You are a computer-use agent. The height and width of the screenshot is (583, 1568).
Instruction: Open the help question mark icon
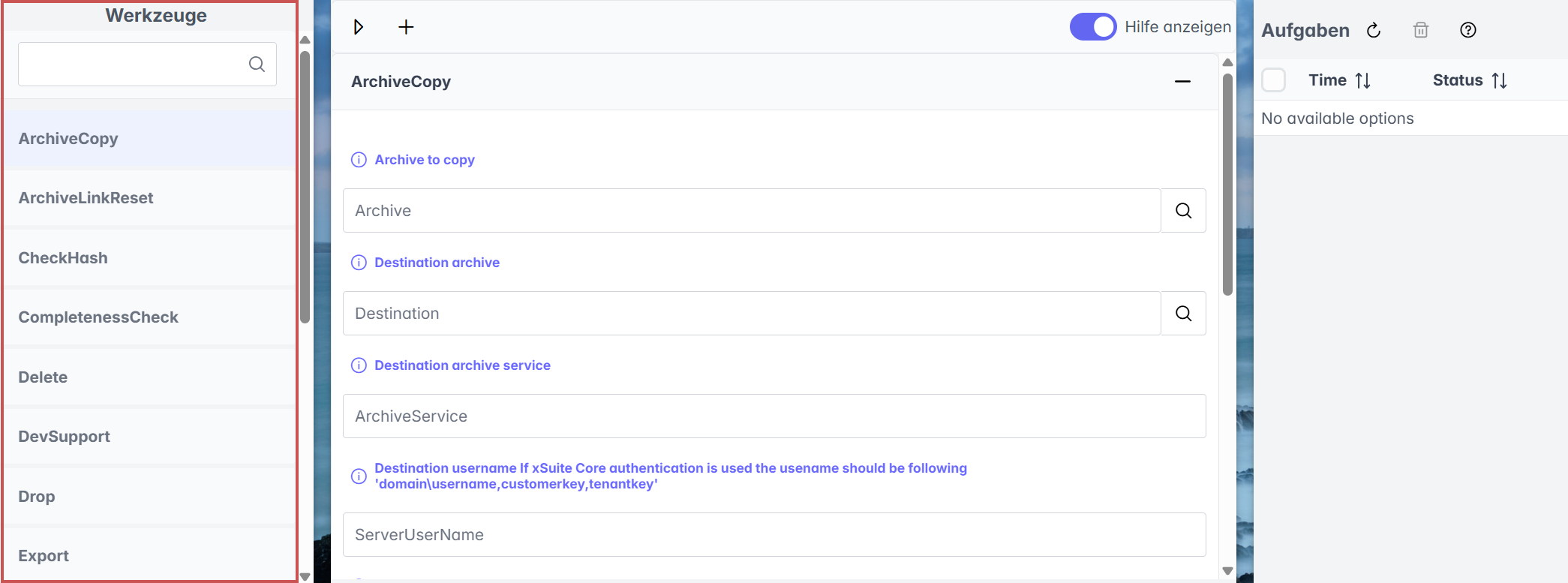pyautogui.click(x=1467, y=30)
